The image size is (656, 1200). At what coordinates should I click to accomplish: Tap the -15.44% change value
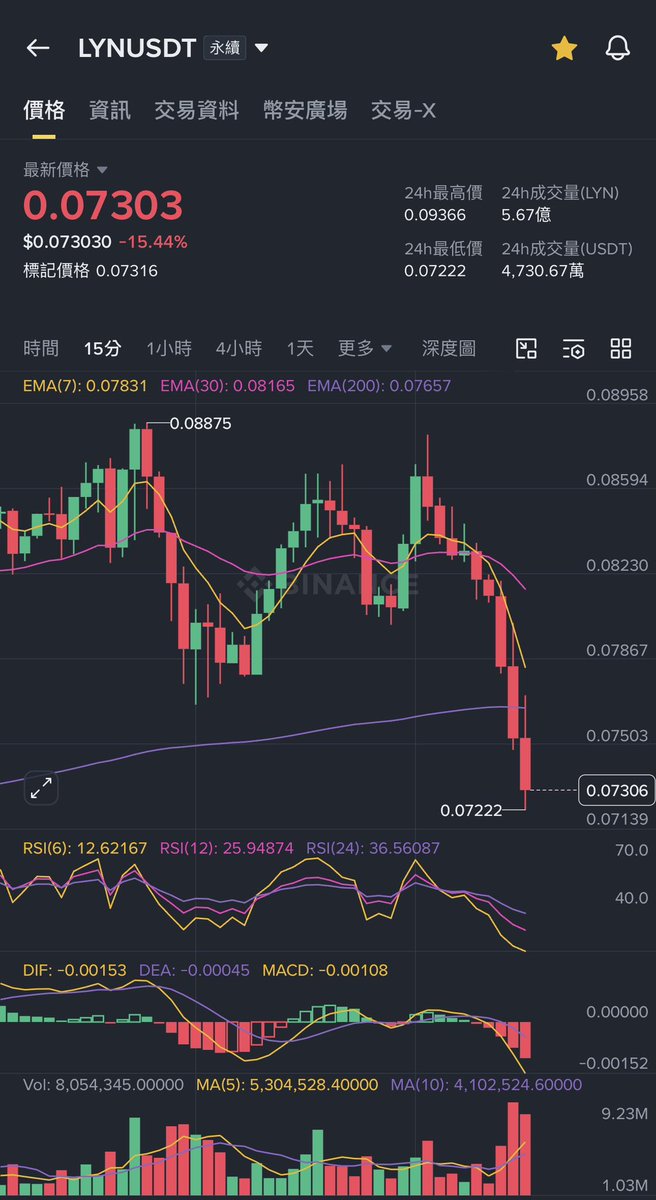153,242
